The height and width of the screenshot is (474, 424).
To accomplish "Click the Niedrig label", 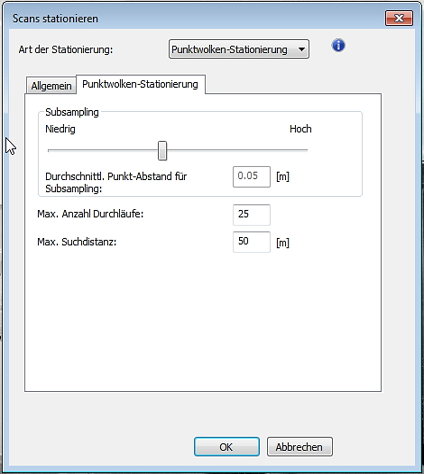I will [x=60, y=129].
